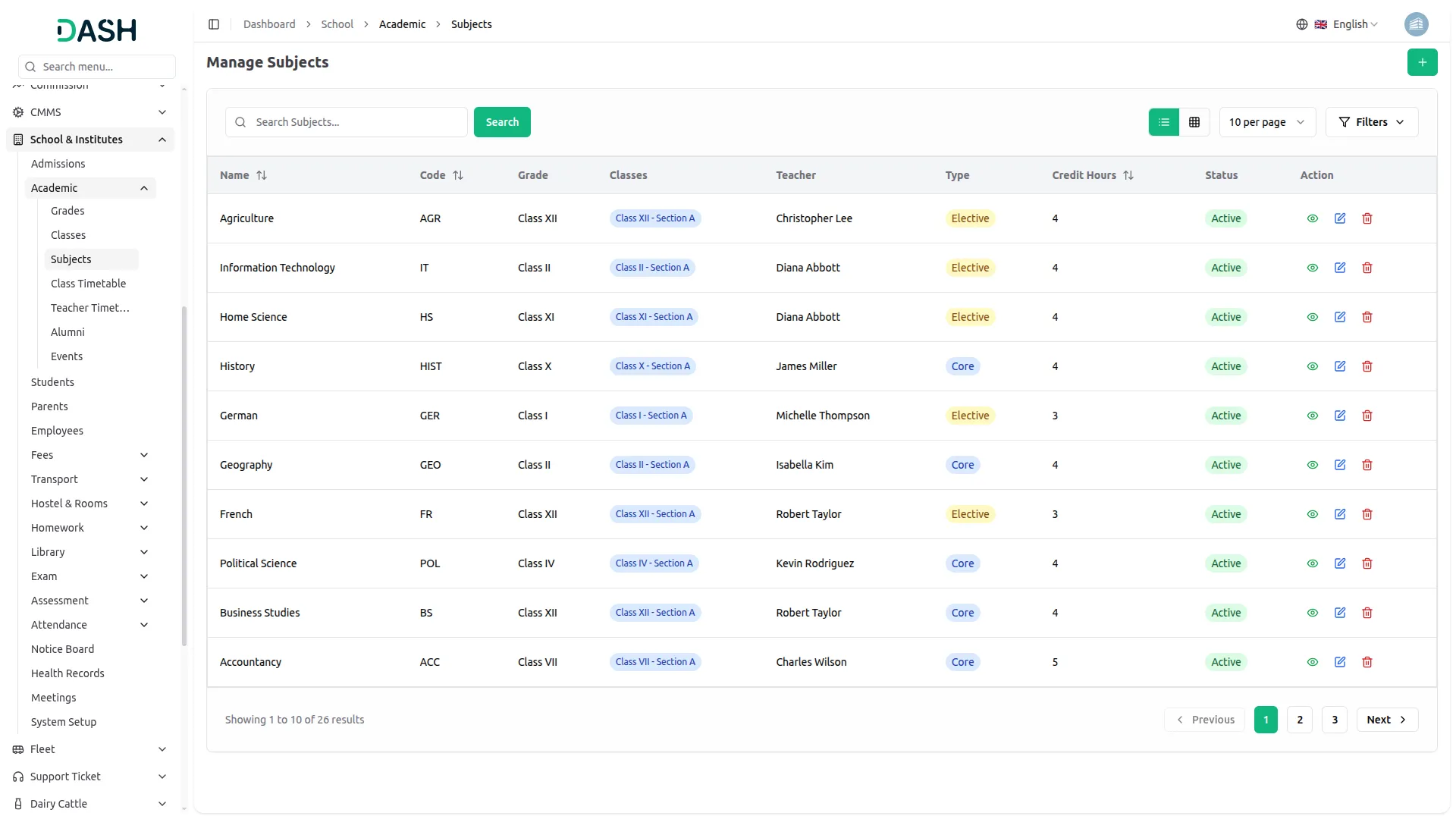View Geography subject via eye icon
Screen dimensions: 1456x819
(x=1312, y=465)
